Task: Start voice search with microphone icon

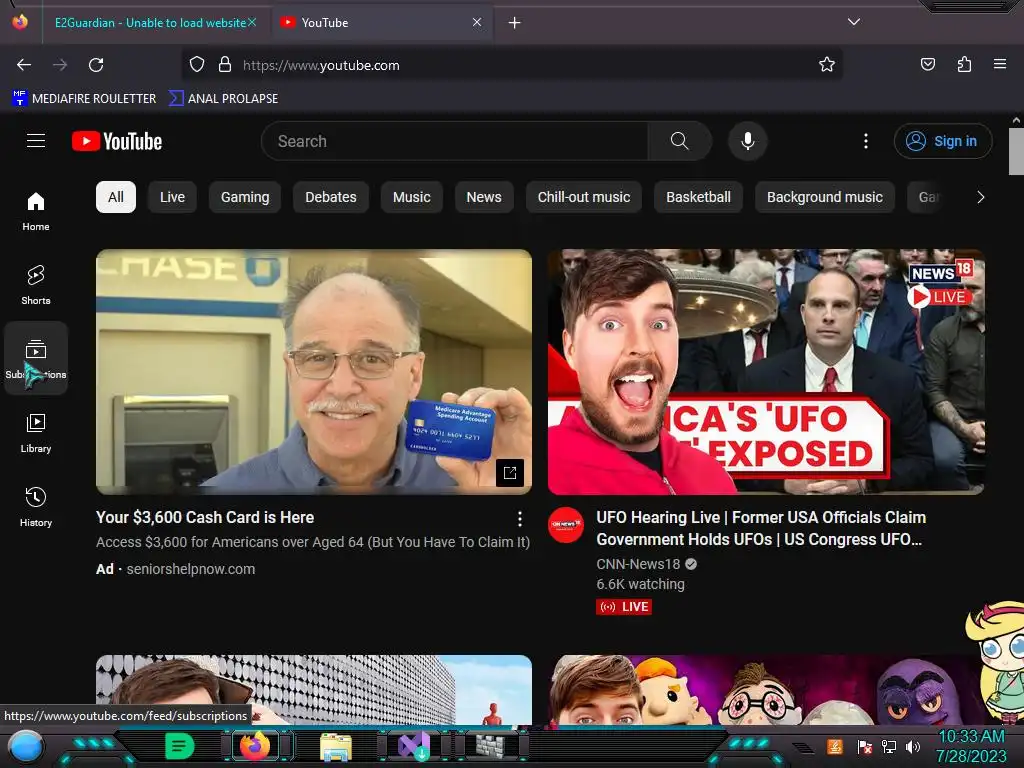Action: tap(748, 141)
